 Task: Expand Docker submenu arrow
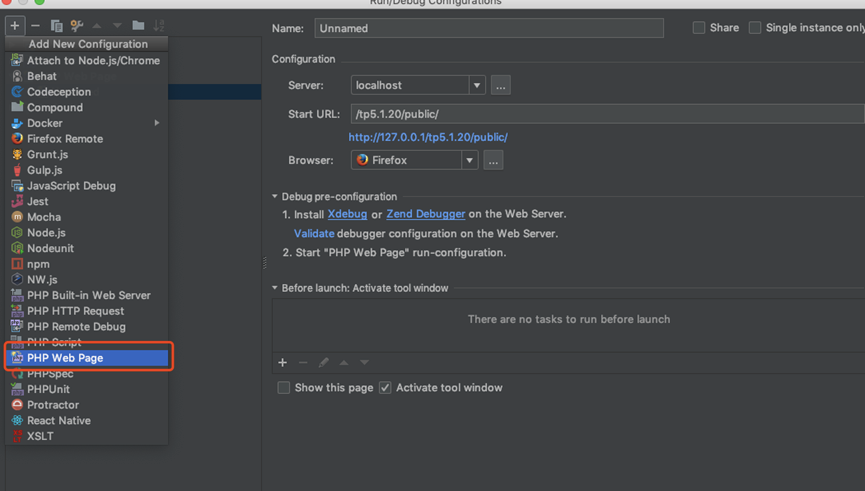click(157, 123)
